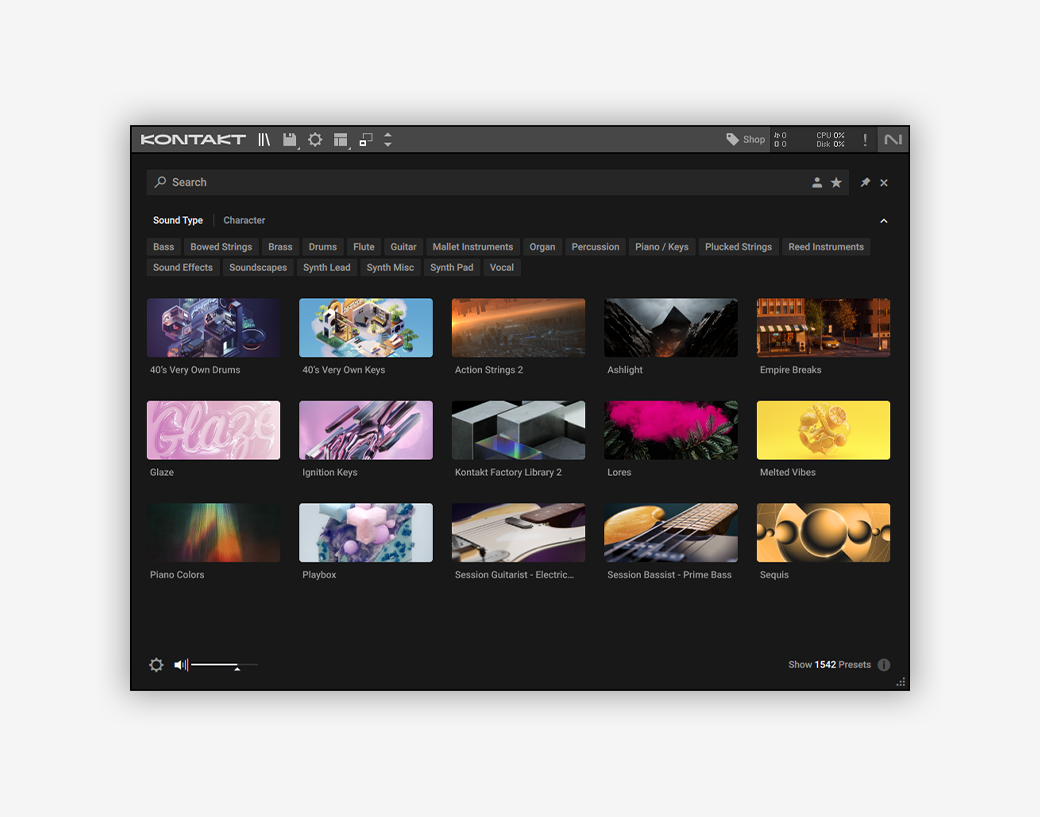Filter by Sound Effects tag
This screenshot has width=1040, height=817.
click(183, 267)
